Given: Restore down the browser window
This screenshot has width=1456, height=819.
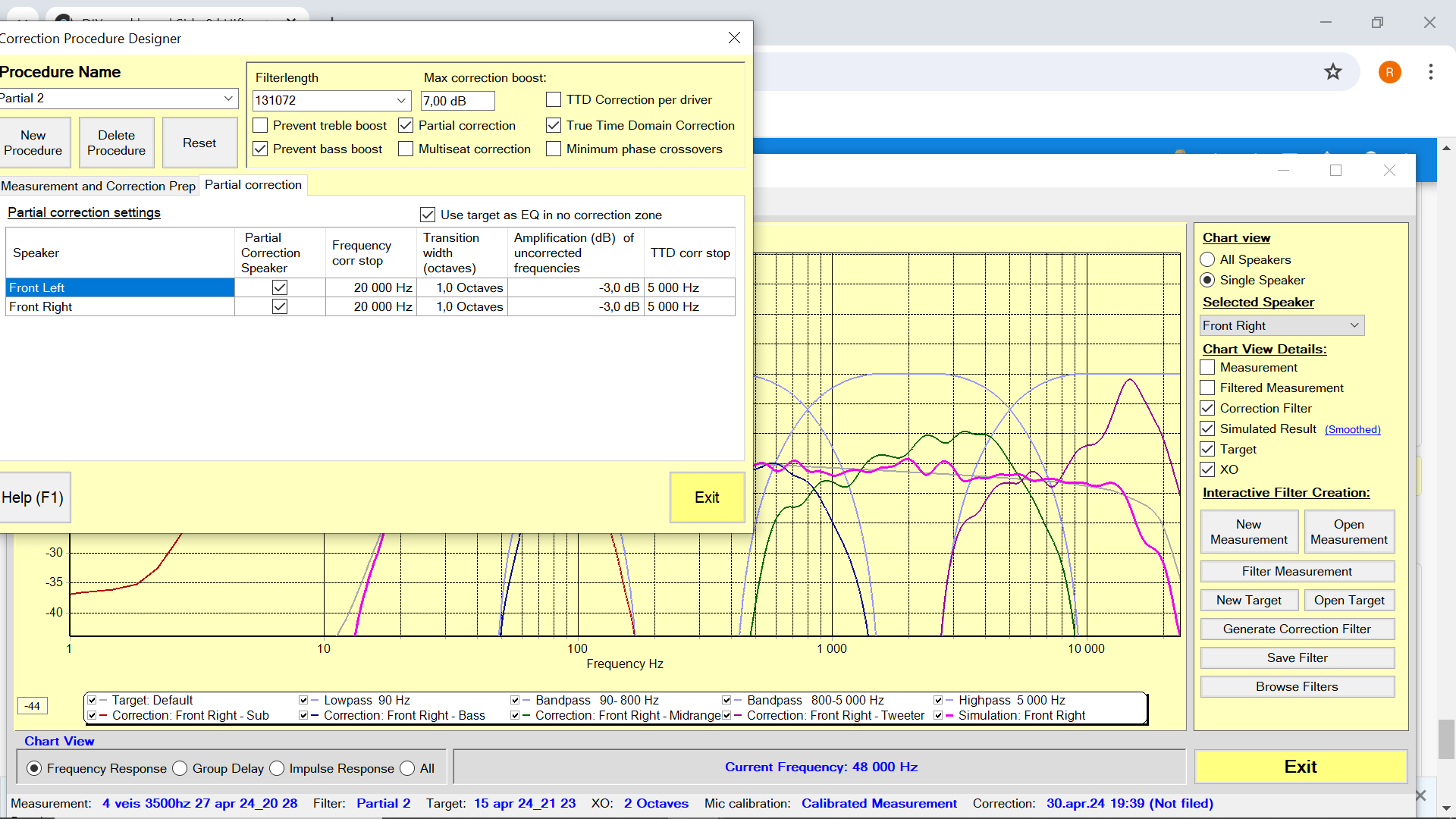Looking at the screenshot, I should [x=1377, y=23].
